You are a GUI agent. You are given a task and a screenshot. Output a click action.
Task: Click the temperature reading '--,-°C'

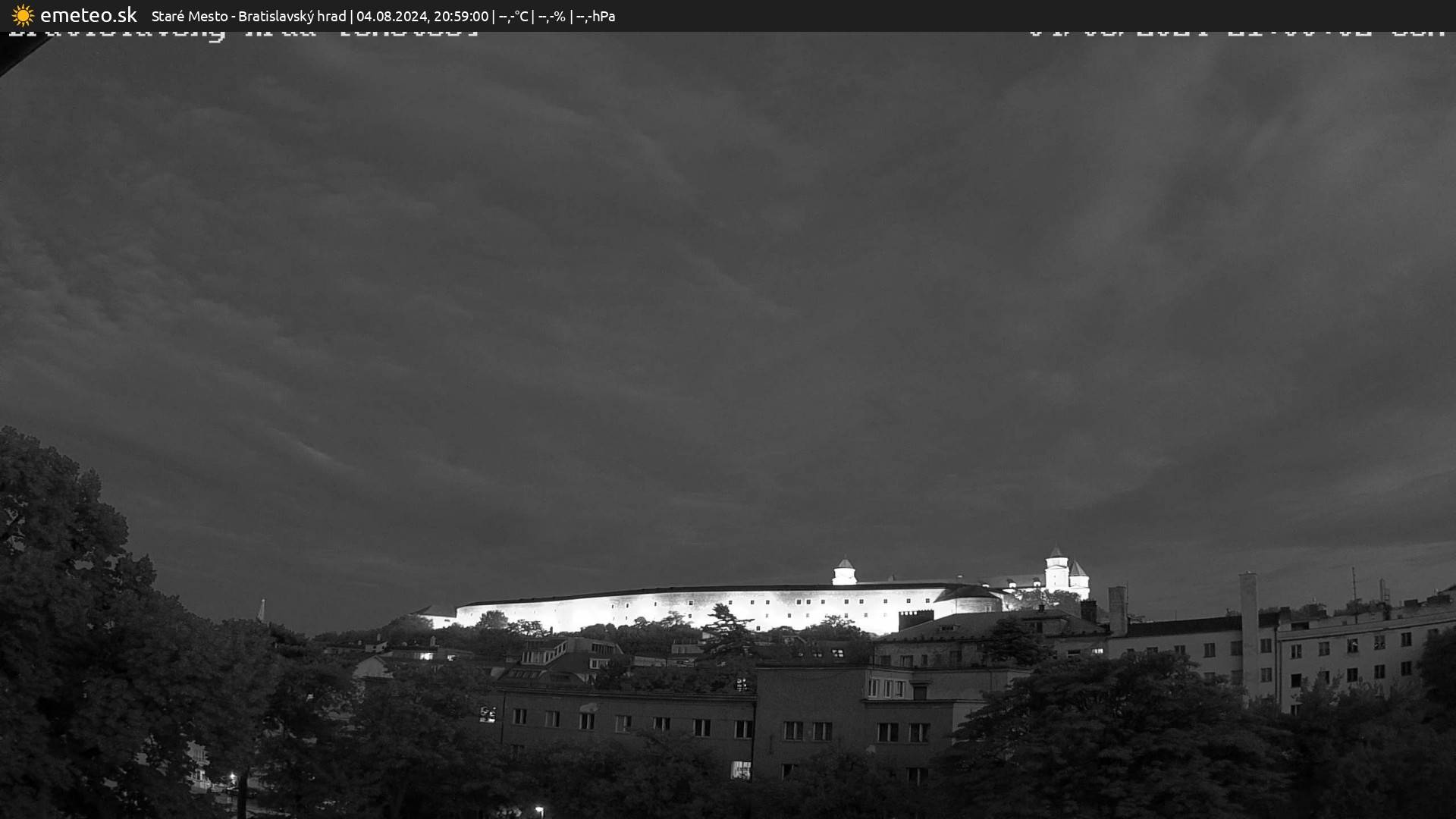[x=513, y=16]
